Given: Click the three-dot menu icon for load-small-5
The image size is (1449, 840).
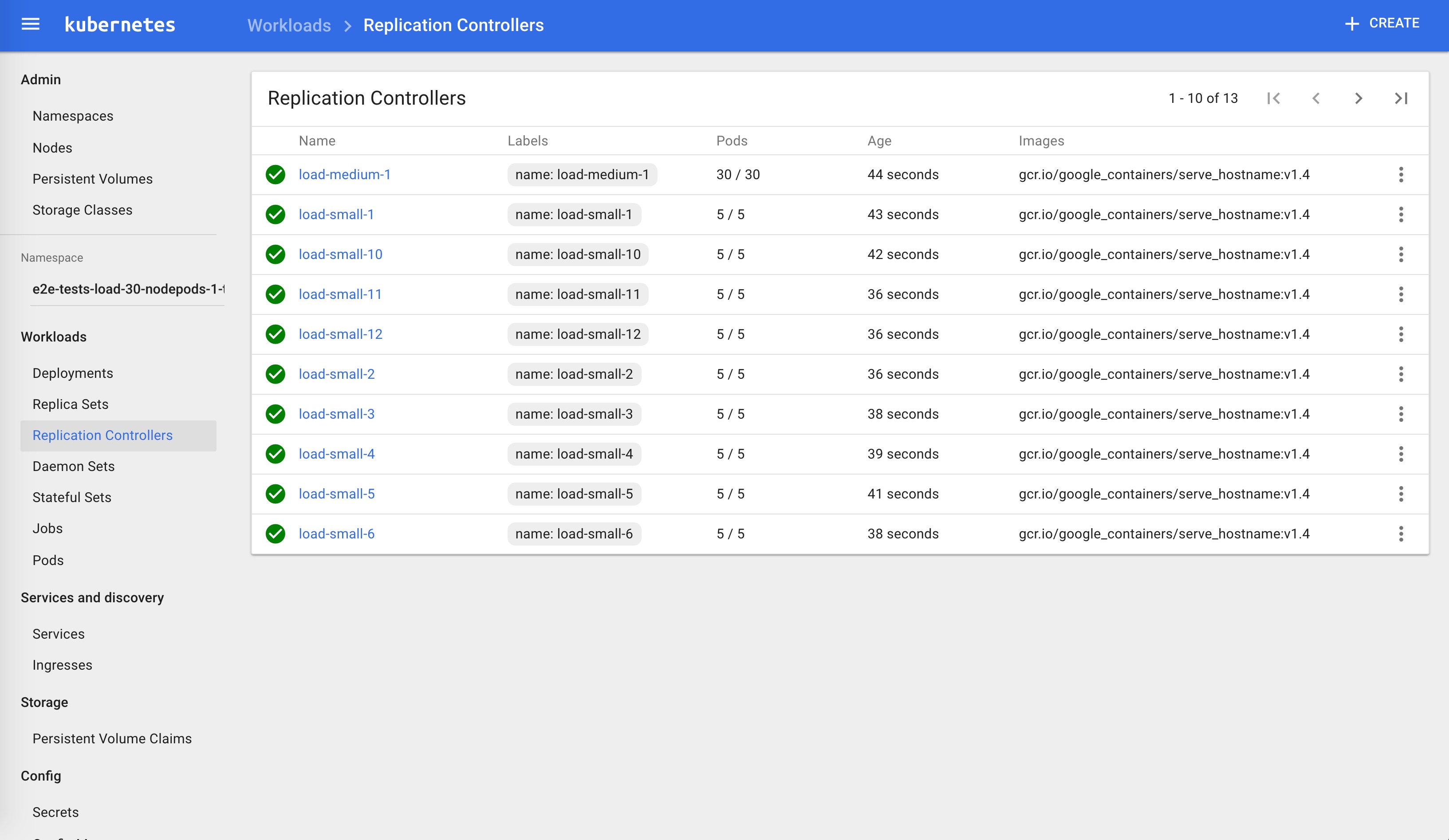Looking at the screenshot, I should coord(1401,494).
